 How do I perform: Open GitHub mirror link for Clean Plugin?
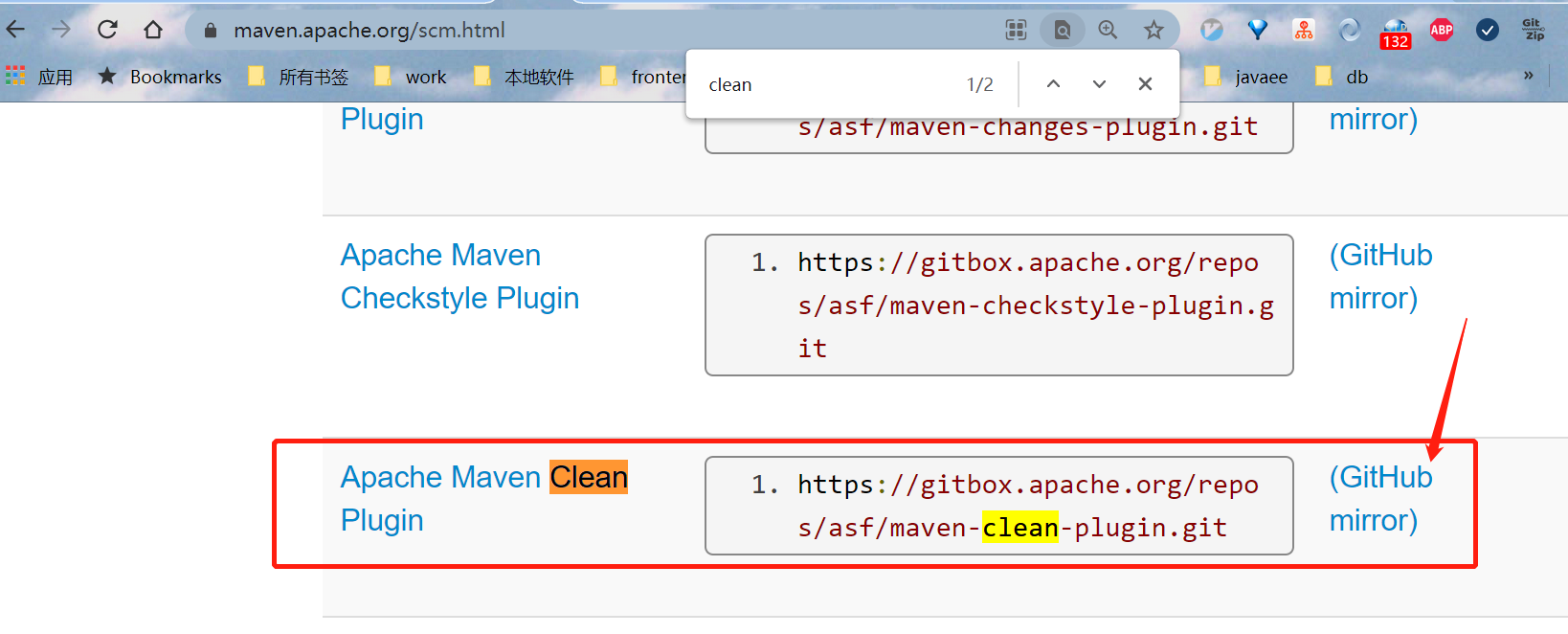click(x=1380, y=498)
